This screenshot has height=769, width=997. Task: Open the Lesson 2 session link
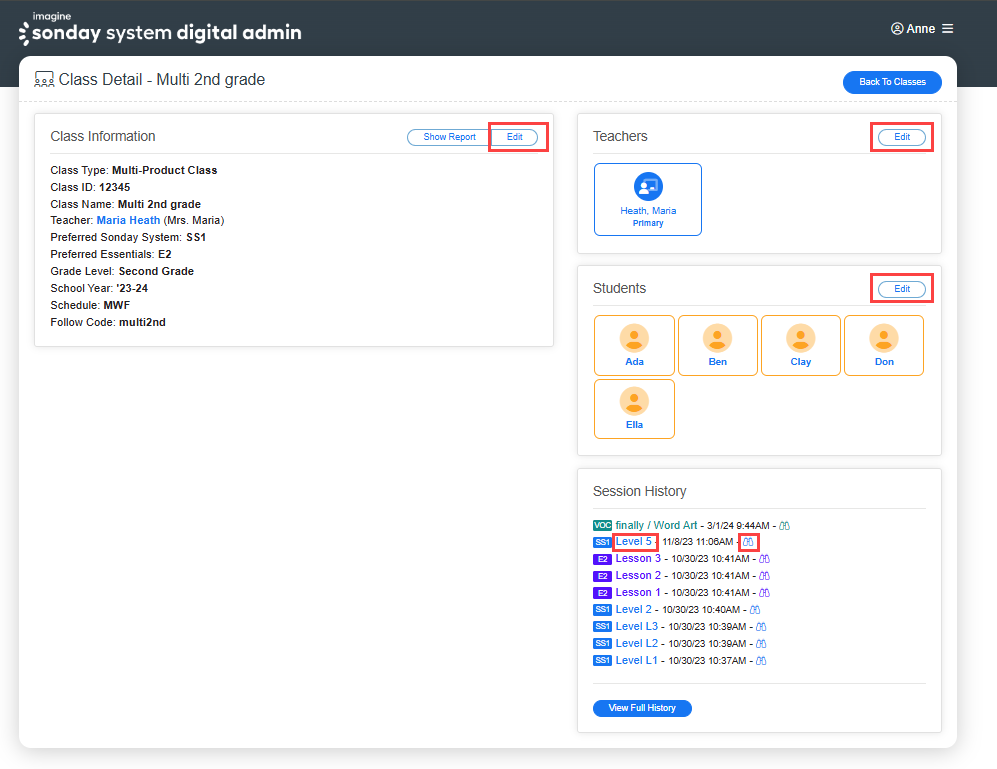638,575
